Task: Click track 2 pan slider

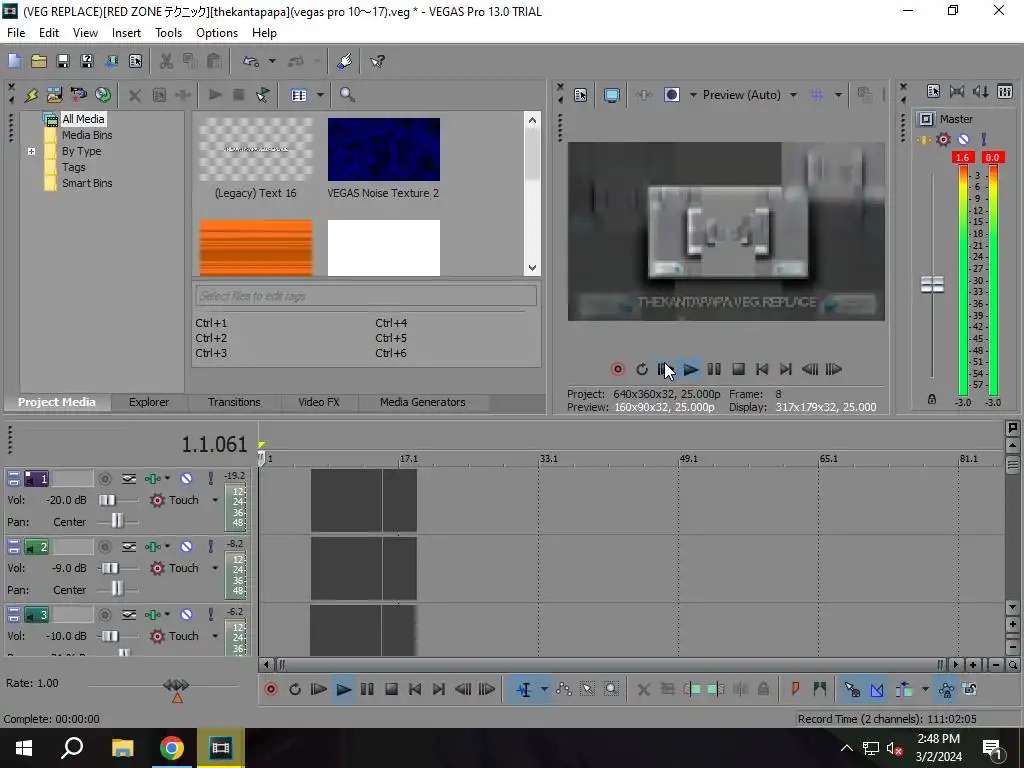Action: tap(117, 590)
